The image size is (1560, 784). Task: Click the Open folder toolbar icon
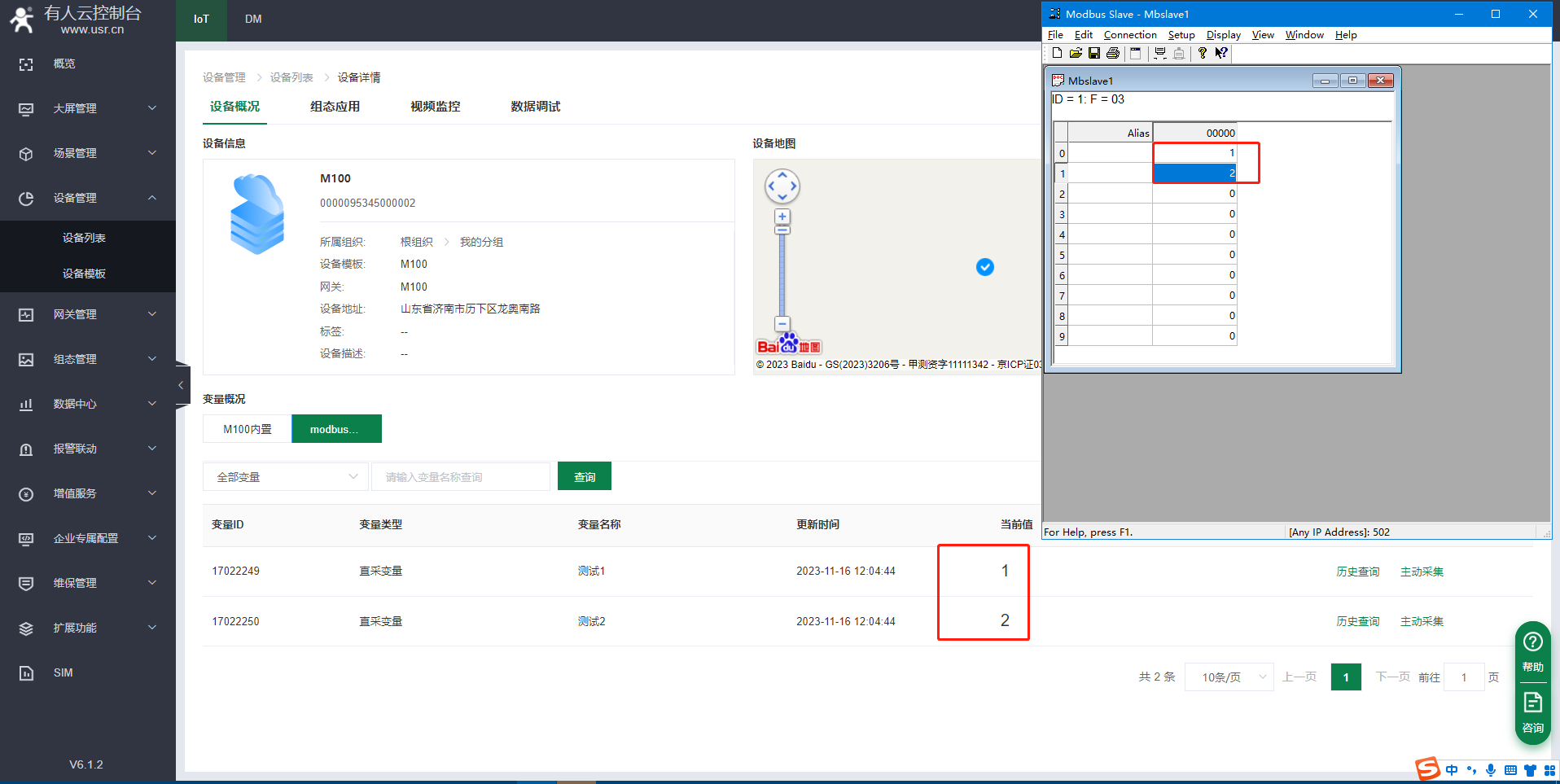(x=1076, y=54)
